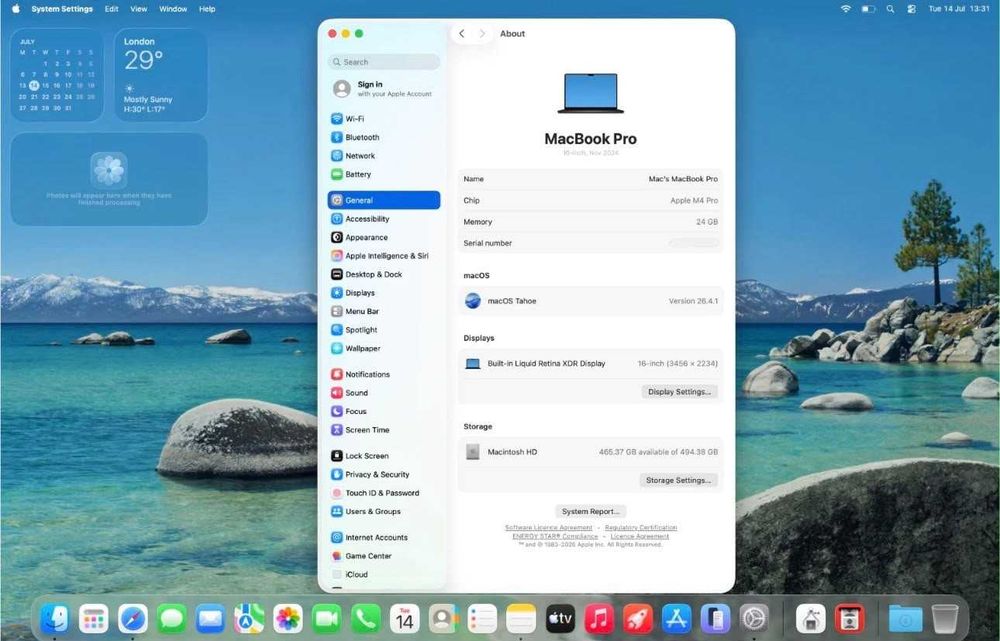The height and width of the screenshot is (641, 1000).
Task: Open Privacy & Security settings
Action: coord(383,475)
